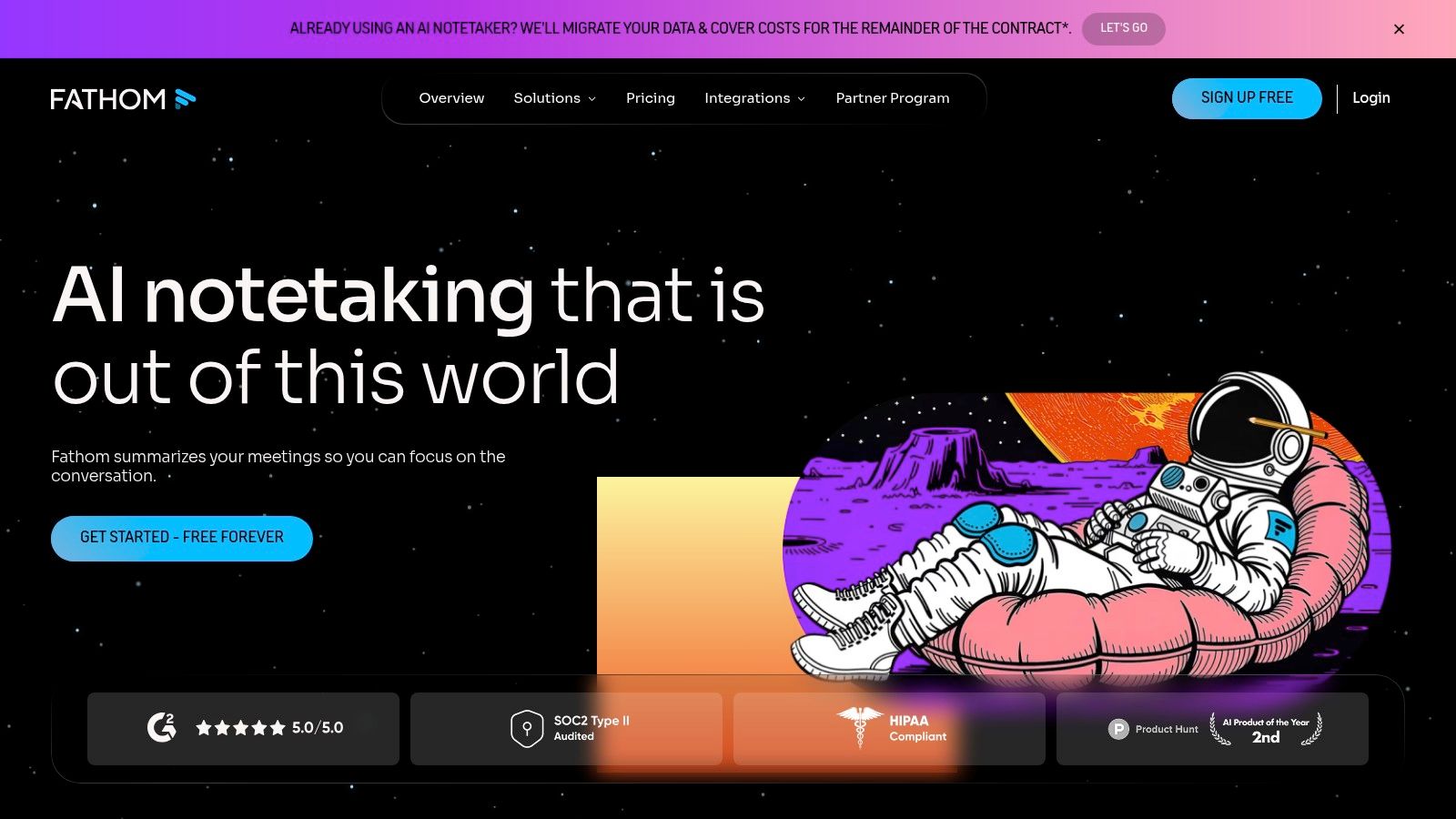Screen dimensions: 1456x819
Task: Click the SOC2 shield icon
Action: tap(527, 728)
